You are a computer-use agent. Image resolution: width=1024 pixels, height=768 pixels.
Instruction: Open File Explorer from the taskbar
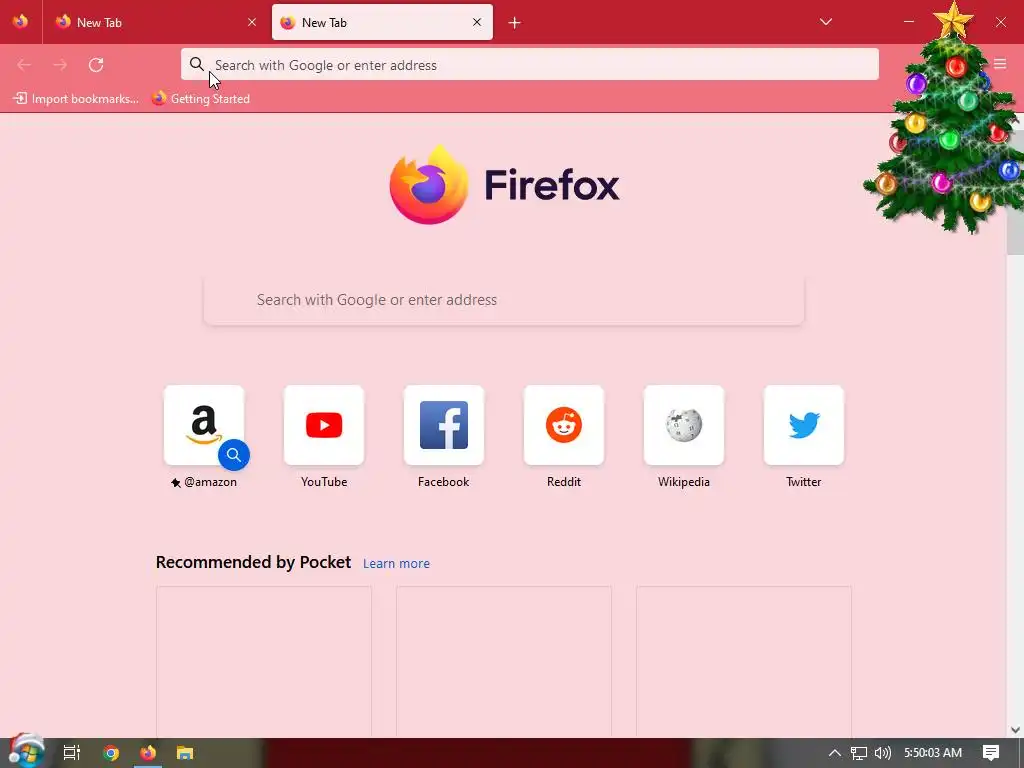point(185,753)
